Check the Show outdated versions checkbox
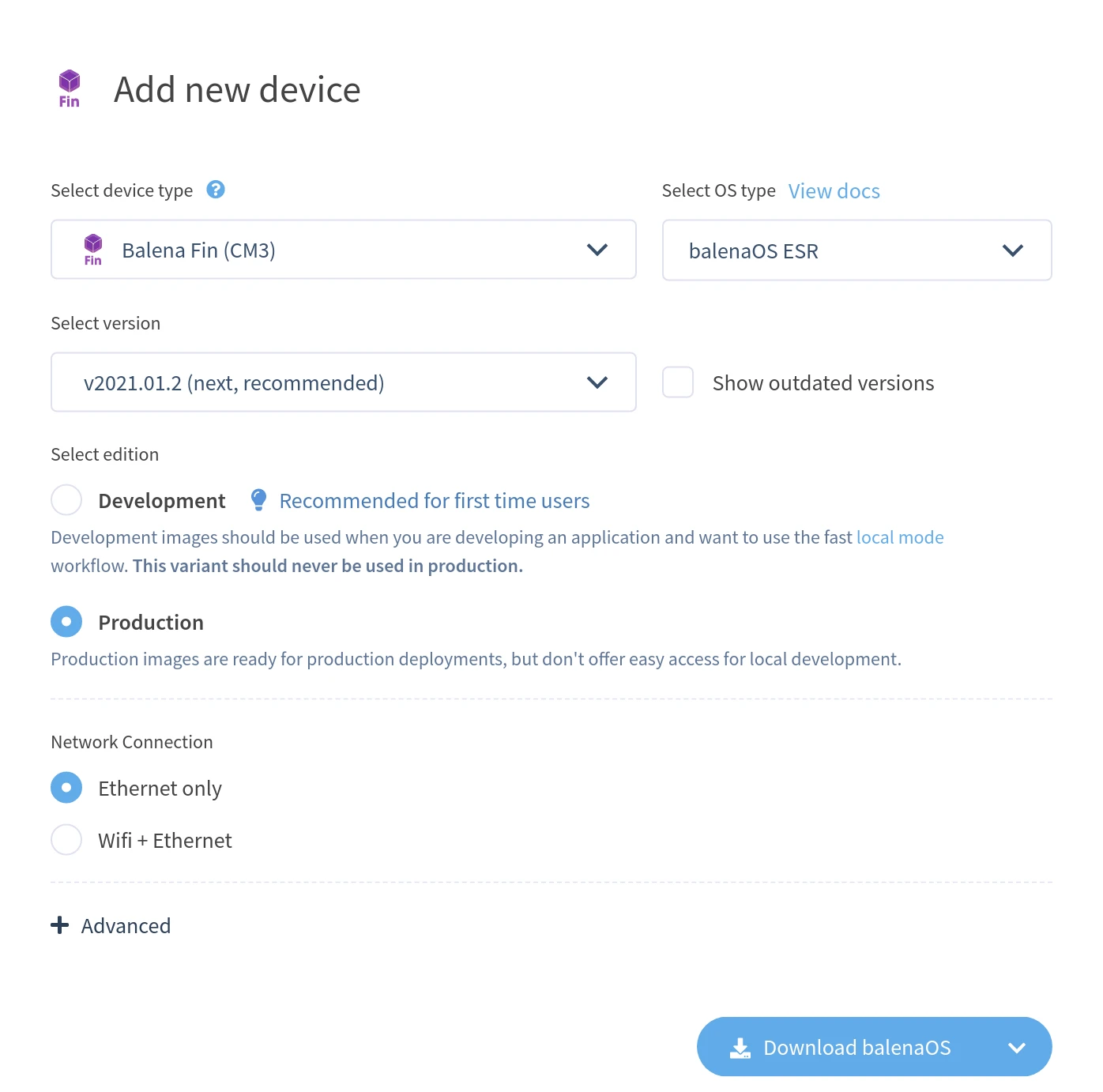 tap(677, 382)
